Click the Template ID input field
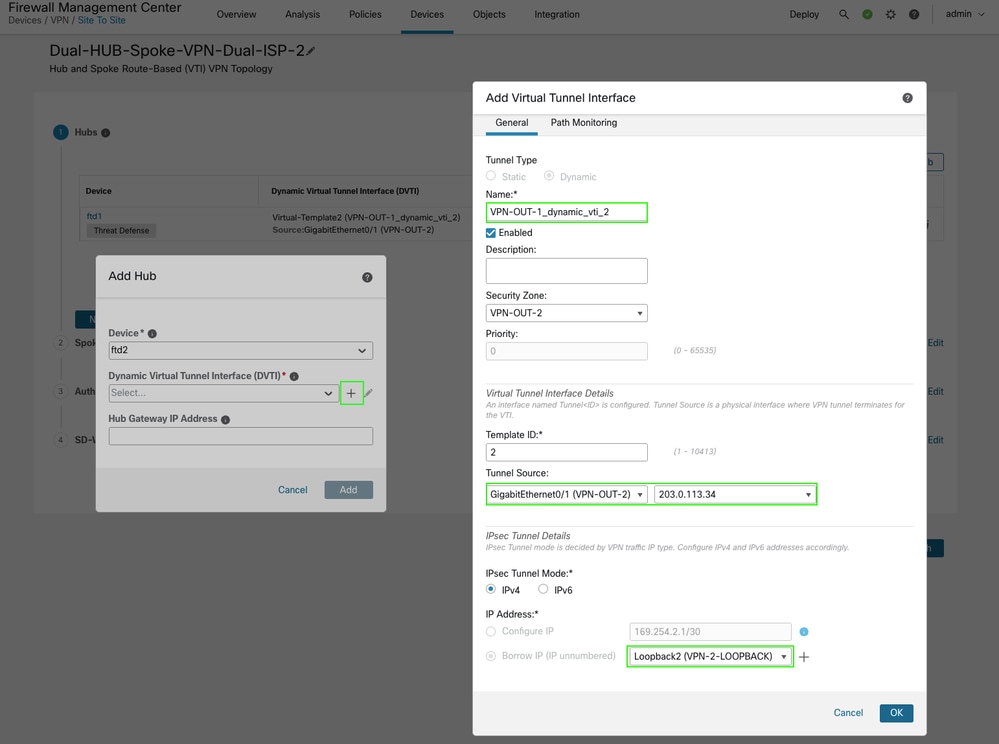Viewport: 999px width, 744px height. pyautogui.click(x=566, y=452)
